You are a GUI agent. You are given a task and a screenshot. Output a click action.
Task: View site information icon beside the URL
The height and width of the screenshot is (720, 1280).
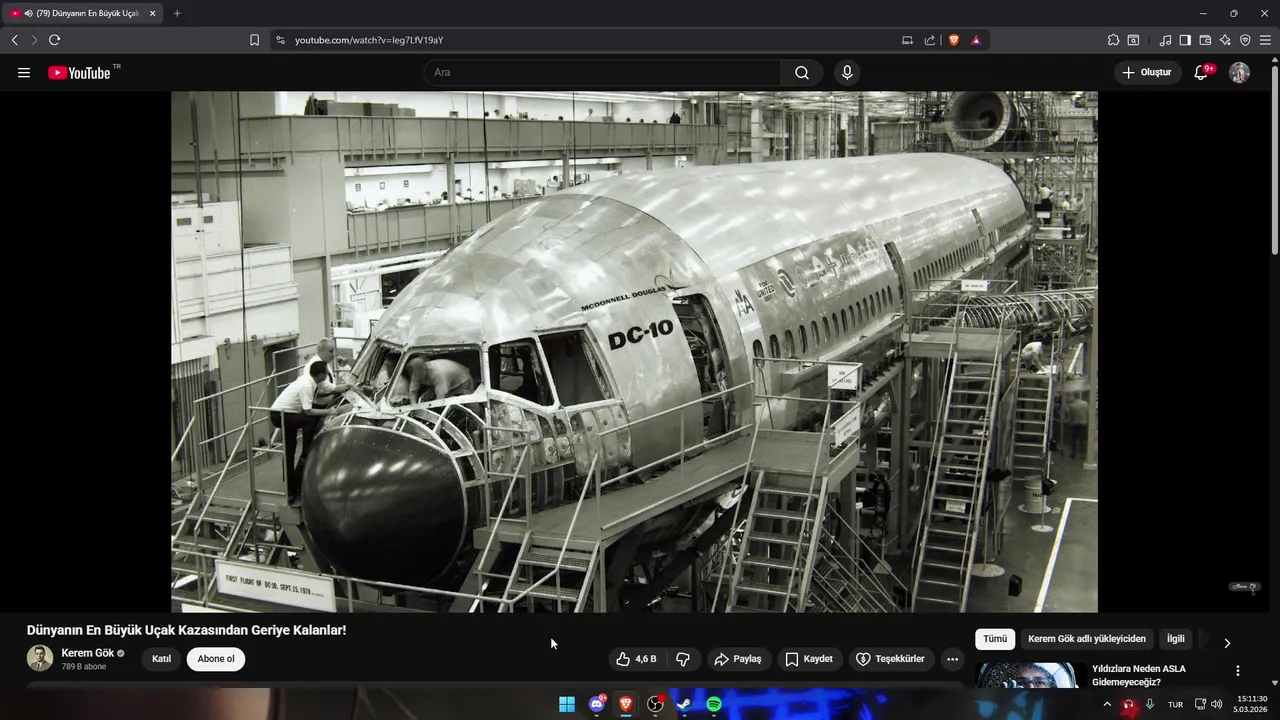[x=280, y=40]
